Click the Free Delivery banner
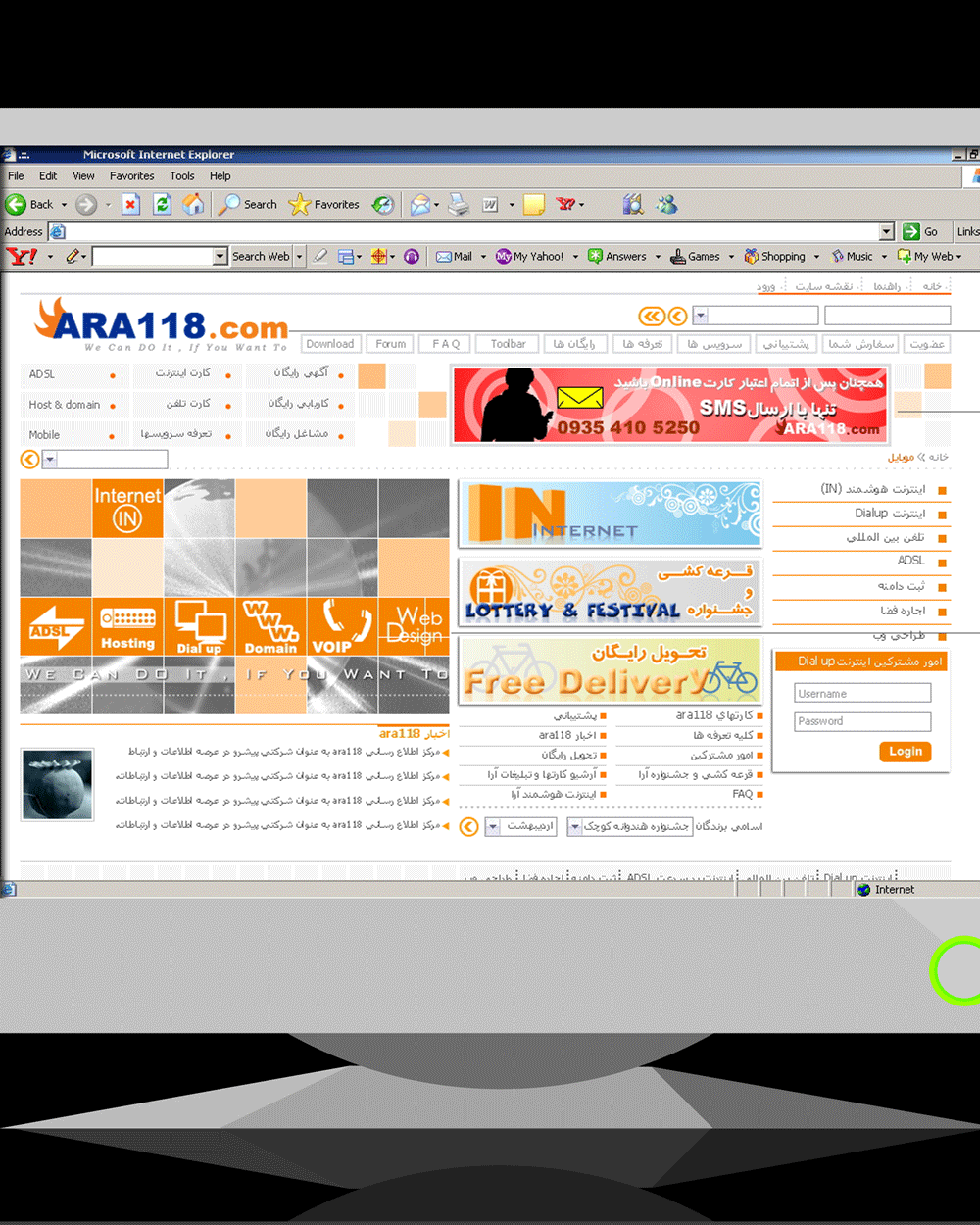 [x=610, y=670]
